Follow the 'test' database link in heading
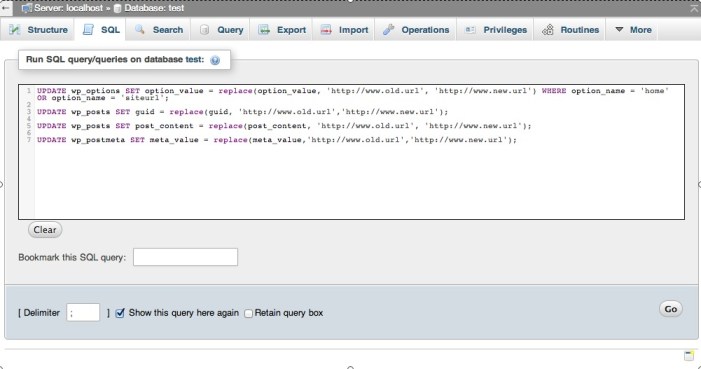Image resolution: width=701 pixels, height=369 pixels. (x=194, y=59)
